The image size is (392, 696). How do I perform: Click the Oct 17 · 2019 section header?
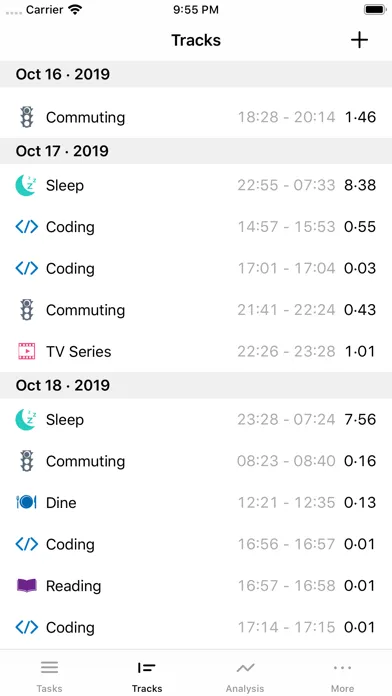tap(196, 151)
